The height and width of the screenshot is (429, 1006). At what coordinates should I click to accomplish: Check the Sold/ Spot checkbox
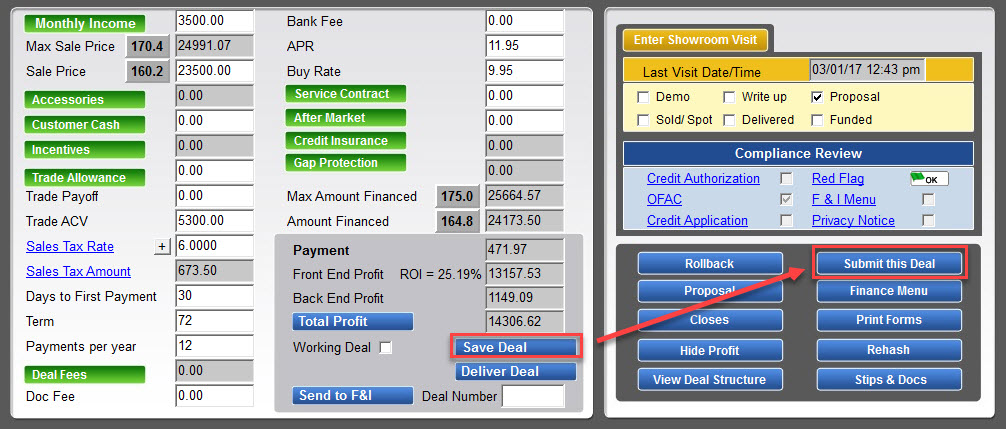point(643,120)
